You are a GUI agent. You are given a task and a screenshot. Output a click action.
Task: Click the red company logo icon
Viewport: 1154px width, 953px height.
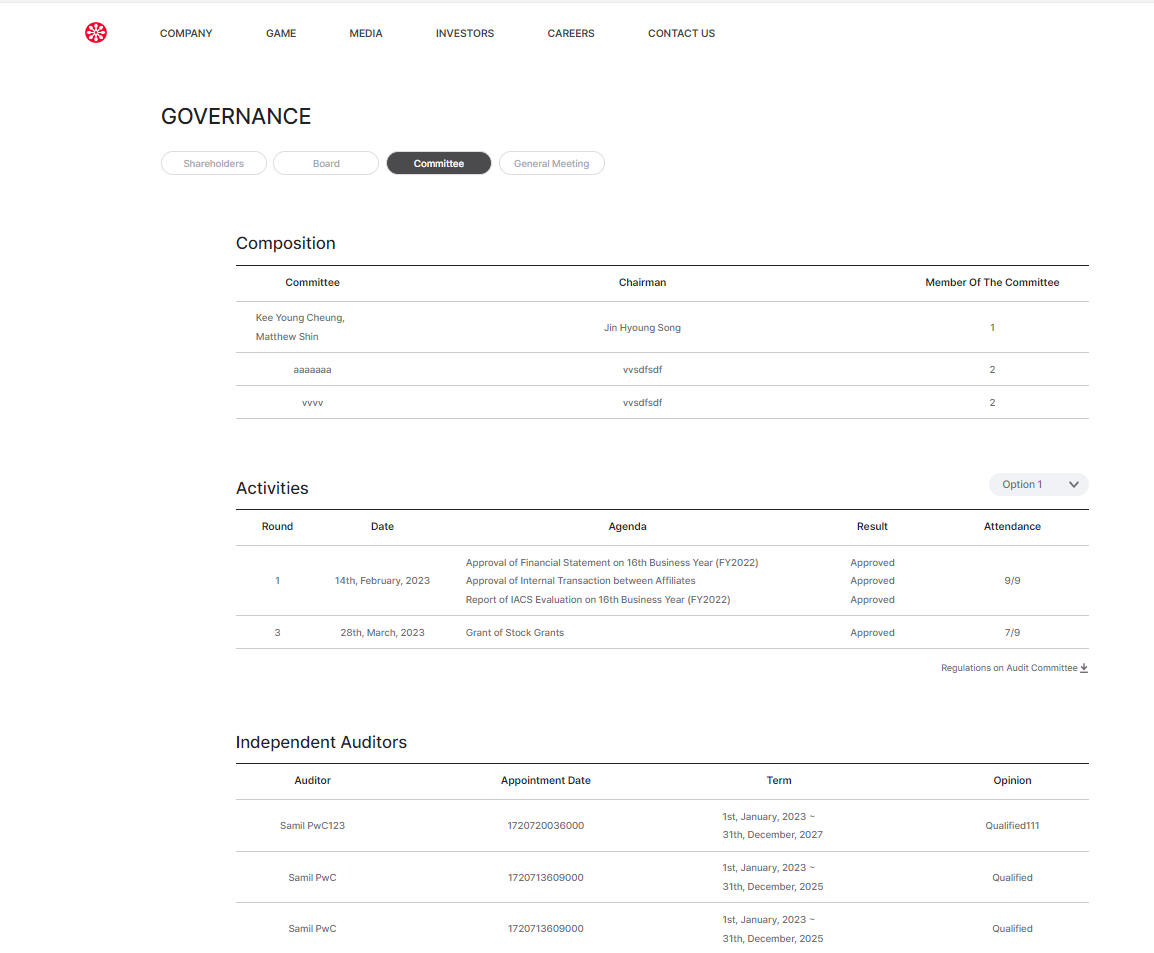pos(96,32)
